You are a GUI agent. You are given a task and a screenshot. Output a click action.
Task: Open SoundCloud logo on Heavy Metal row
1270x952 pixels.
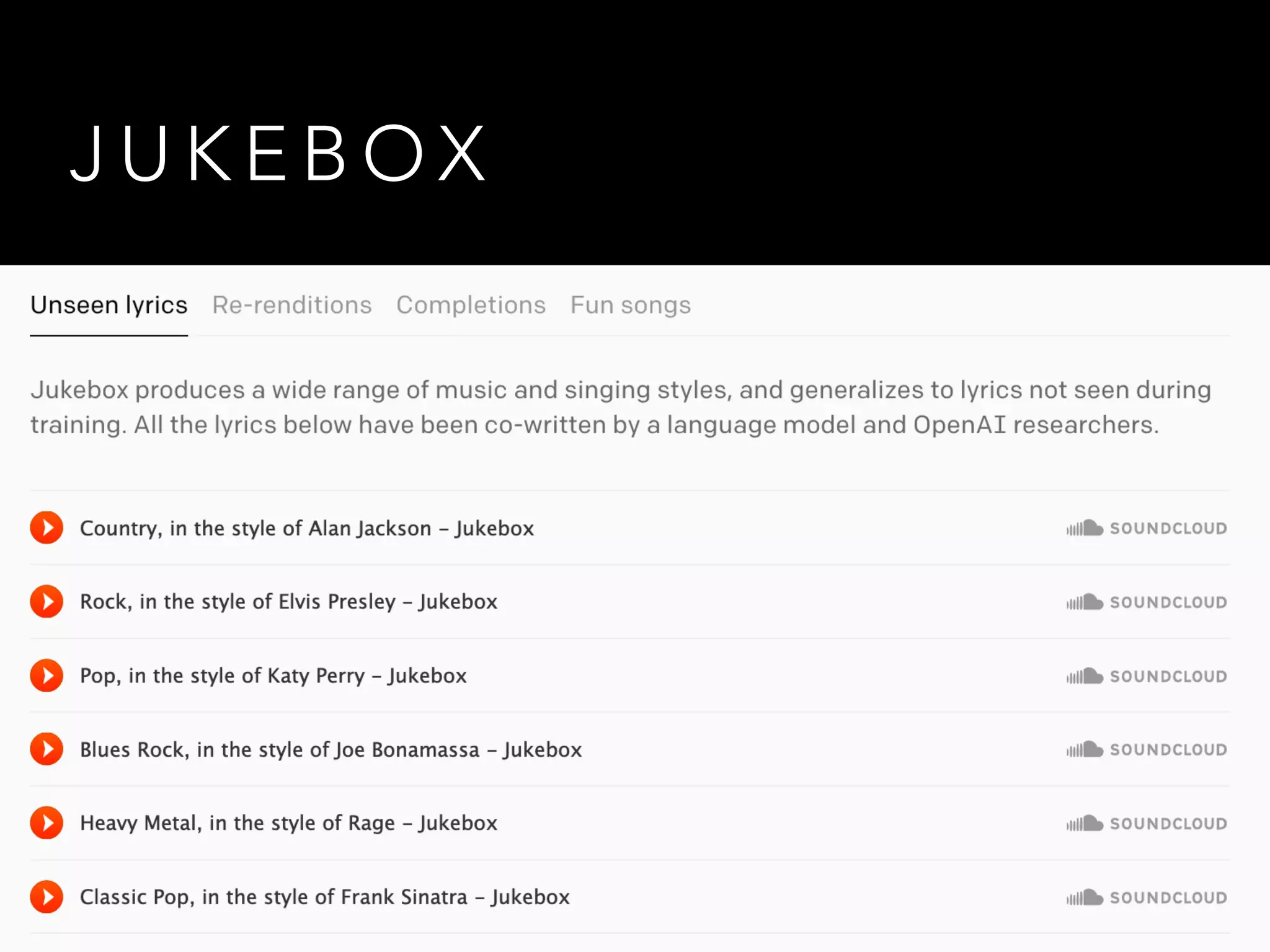(x=1146, y=824)
